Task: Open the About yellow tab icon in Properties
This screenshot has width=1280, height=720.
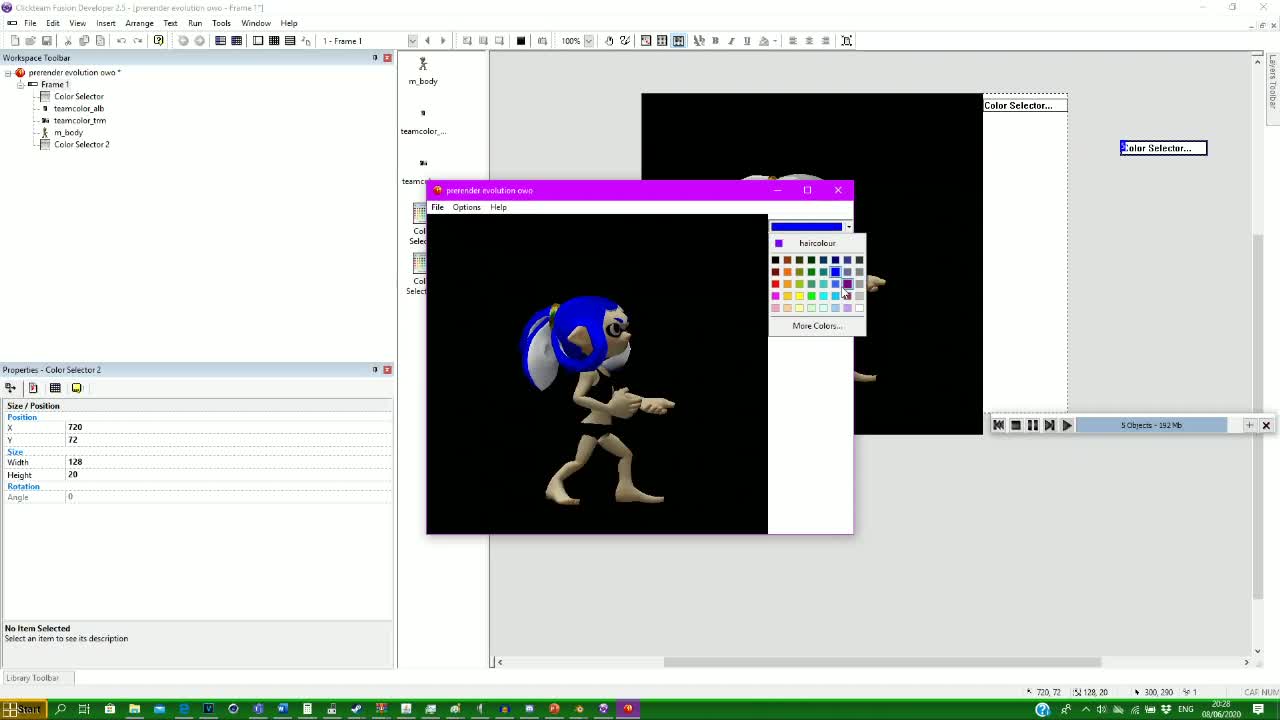Action: tap(76, 388)
